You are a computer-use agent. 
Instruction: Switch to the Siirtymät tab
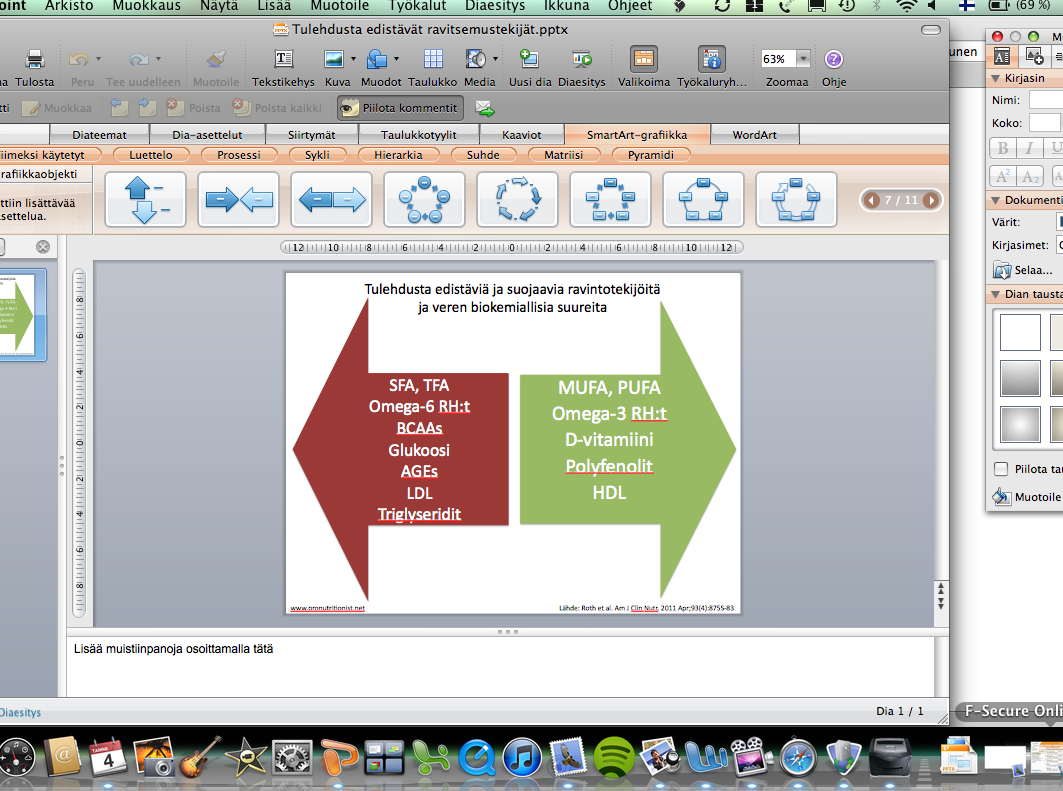(x=306, y=135)
